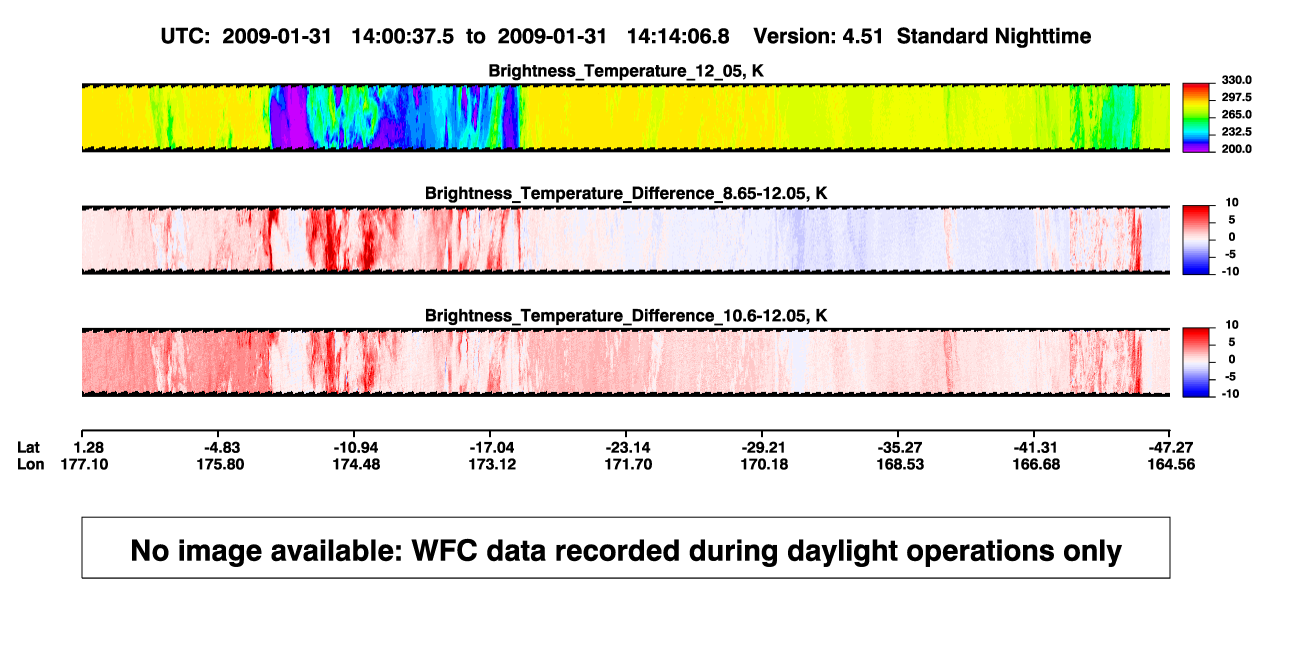Click the red-blue colorbar of the 10.6-12.05 panel

click(1196, 362)
